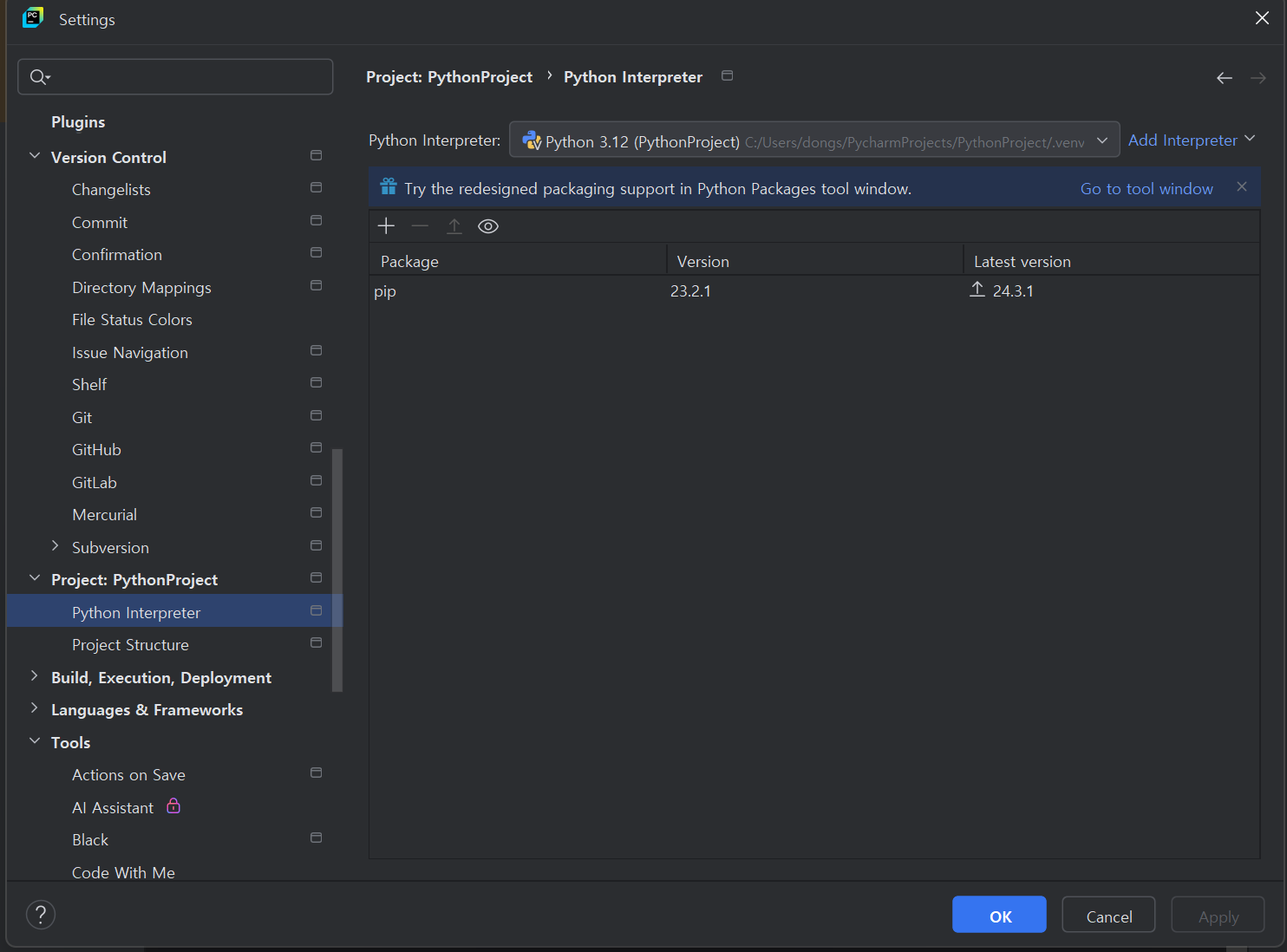
Task: Close the Settings dialog
Action: [x=1262, y=18]
